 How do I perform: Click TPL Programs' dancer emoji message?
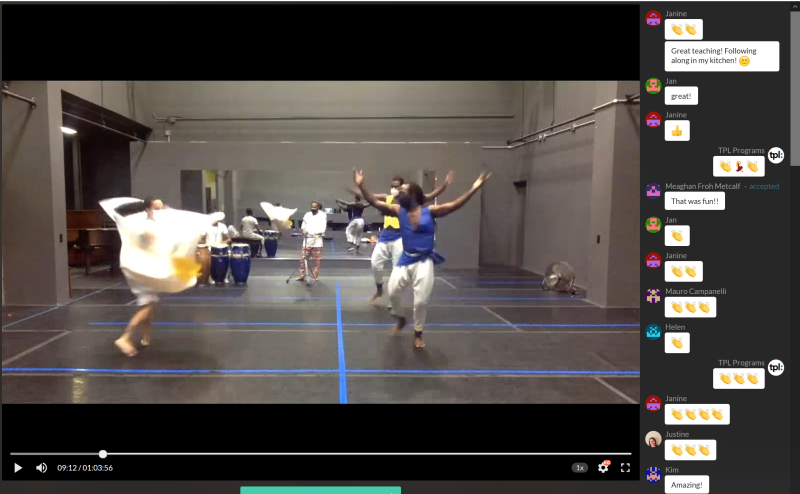click(738, 166)
